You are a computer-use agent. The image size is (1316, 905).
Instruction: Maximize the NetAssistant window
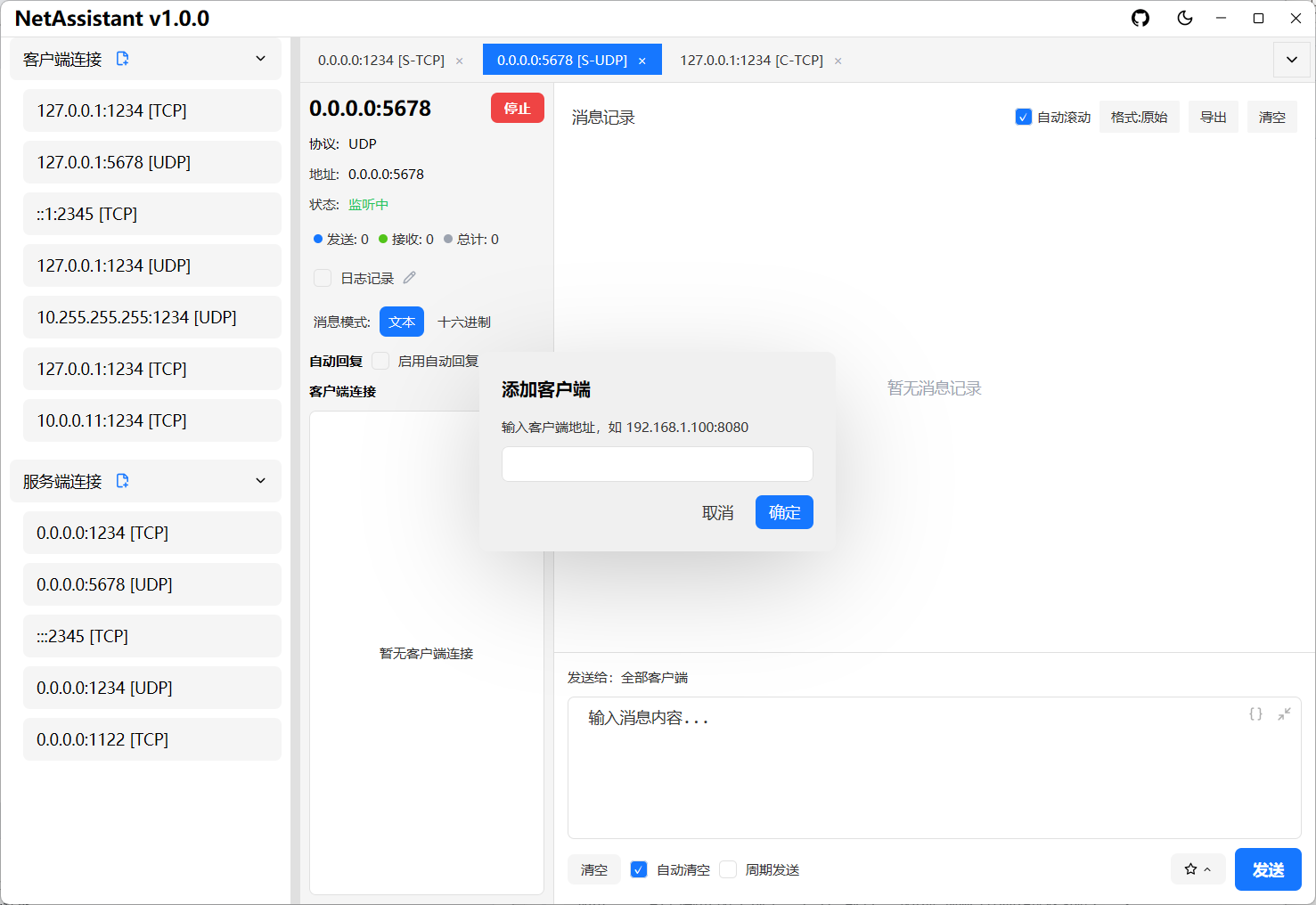[x=1258, y=18]
